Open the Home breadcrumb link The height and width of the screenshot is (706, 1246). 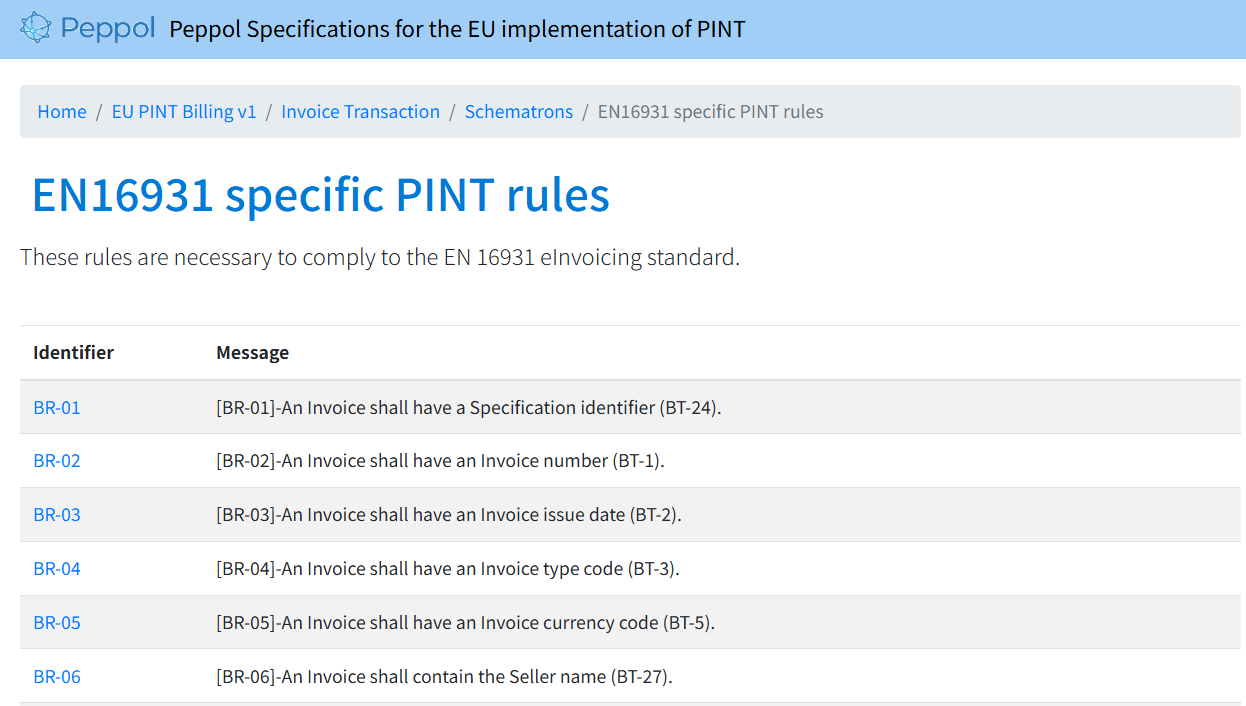tap(62, 111)
